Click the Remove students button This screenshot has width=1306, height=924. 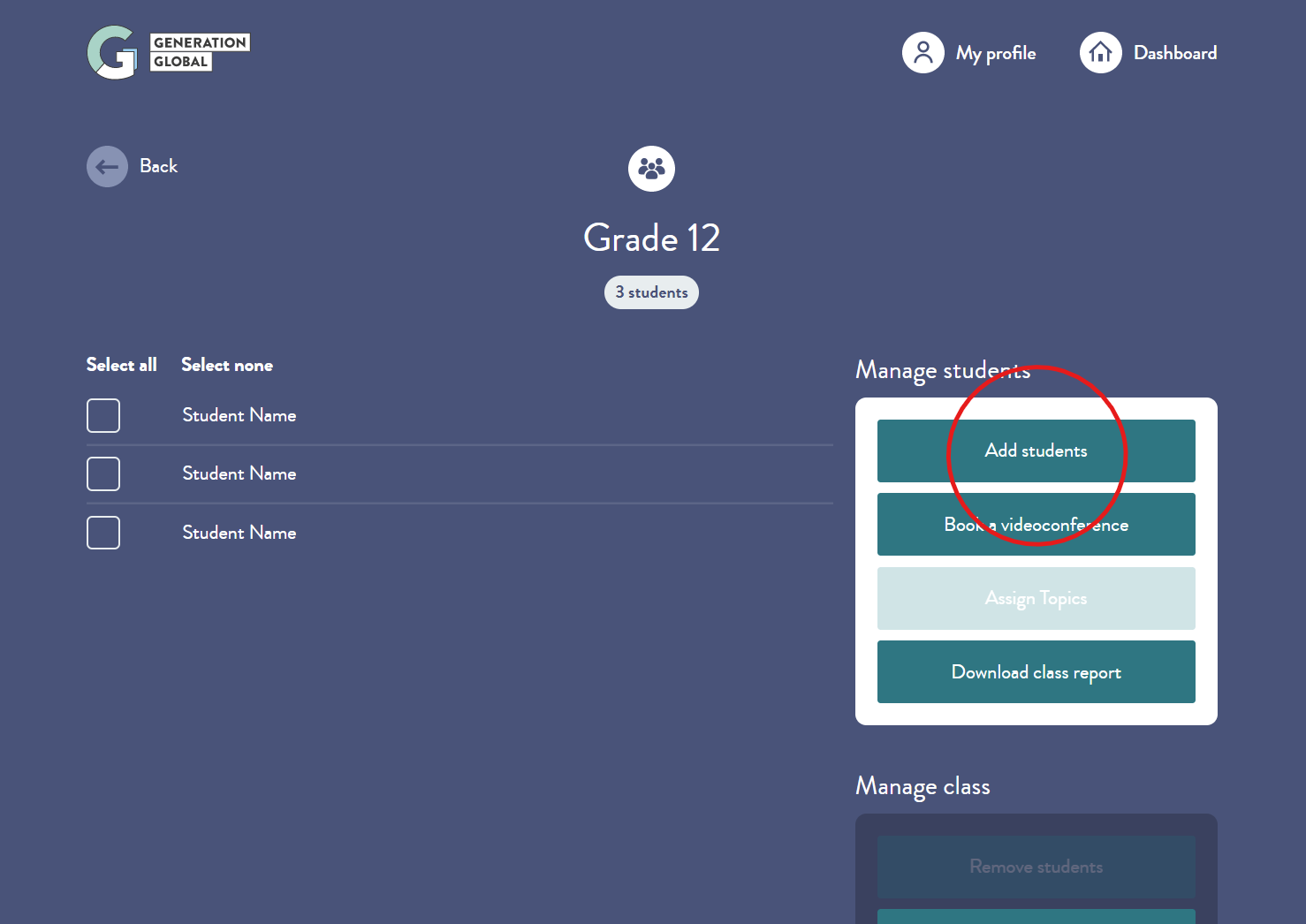click(x=1036, y=867)
